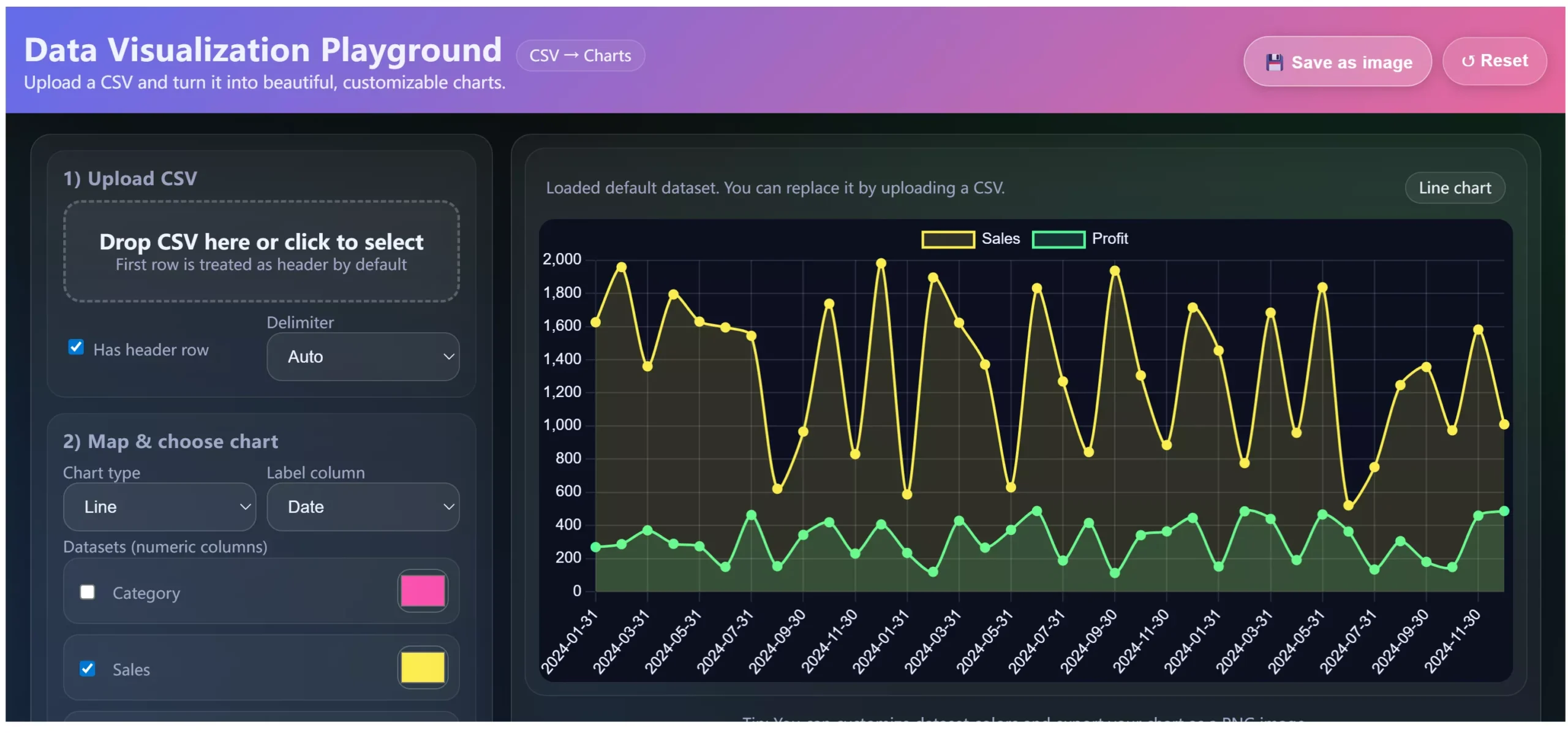Click the circular reset arrow icon
This screenshot has height=733, width=1568.
pyautogui.click(x=1467, y=61)
